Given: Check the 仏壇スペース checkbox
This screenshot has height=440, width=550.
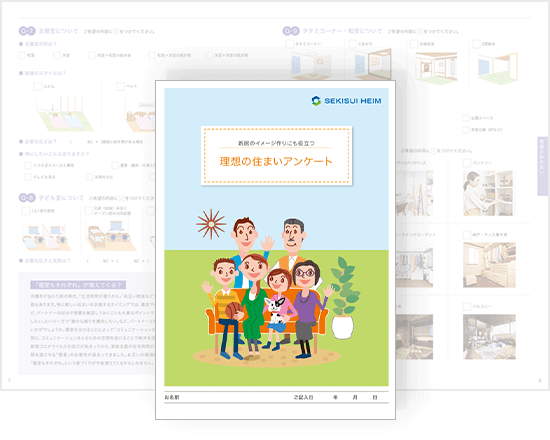Looking at the screenshot, I should point(466,118).
